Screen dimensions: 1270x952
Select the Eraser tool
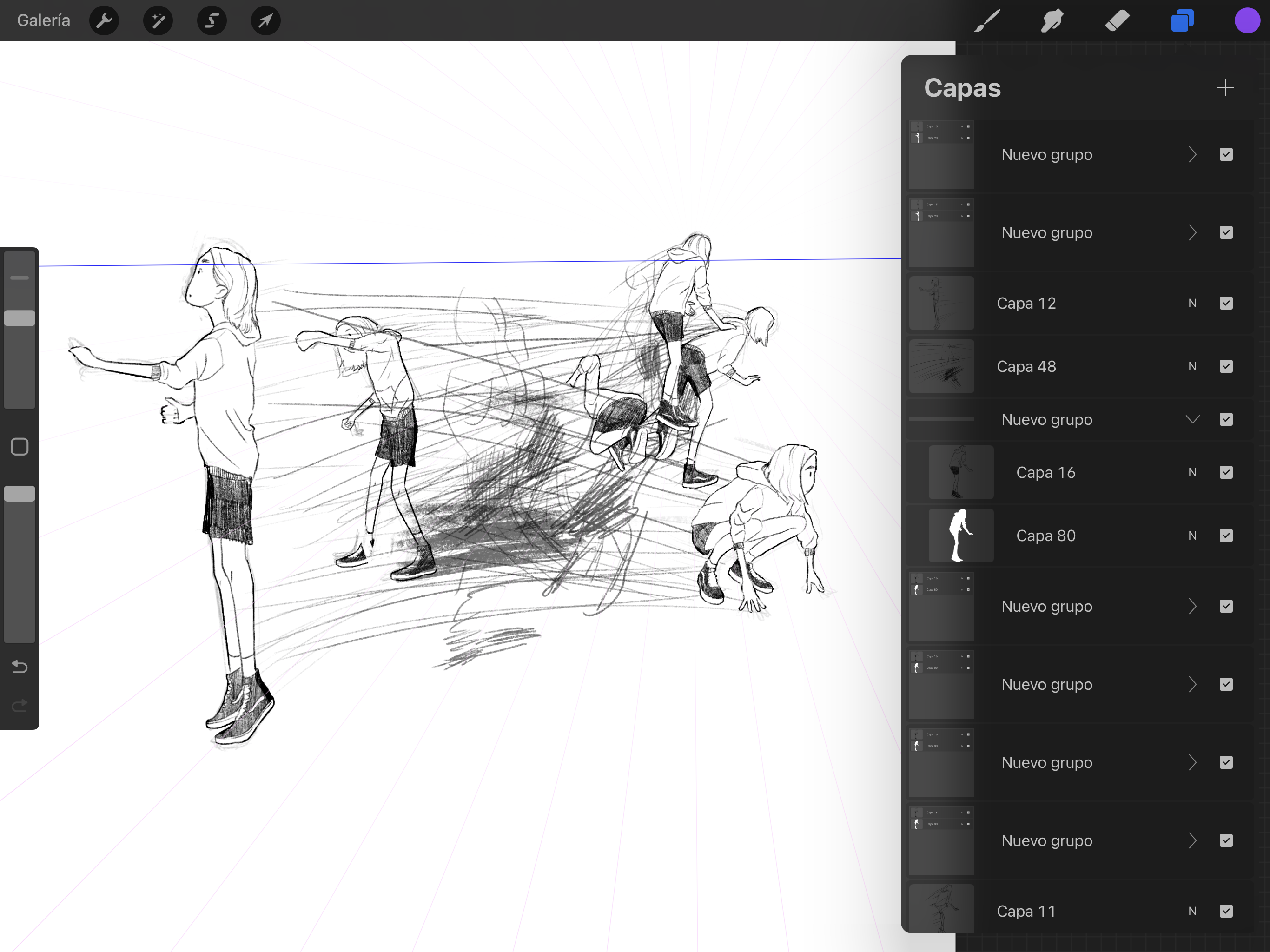pos(1117,20)
